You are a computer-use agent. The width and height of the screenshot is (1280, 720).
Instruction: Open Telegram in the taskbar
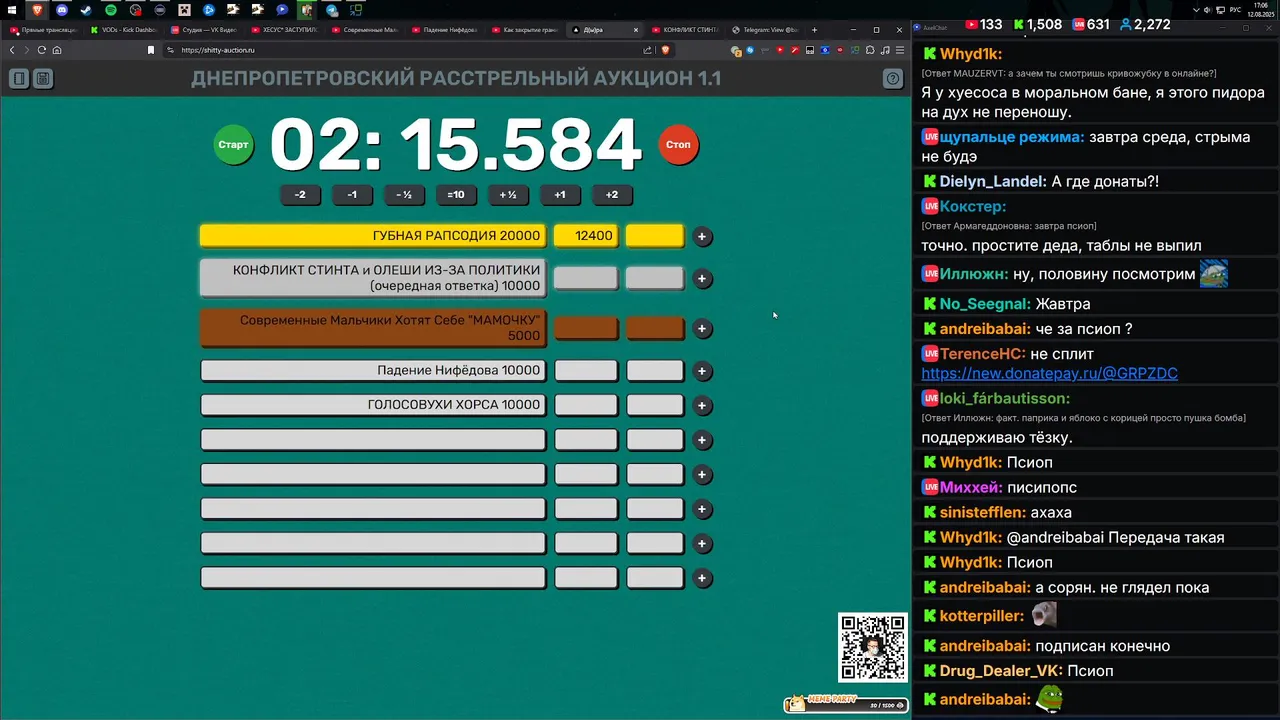(332, 10)
